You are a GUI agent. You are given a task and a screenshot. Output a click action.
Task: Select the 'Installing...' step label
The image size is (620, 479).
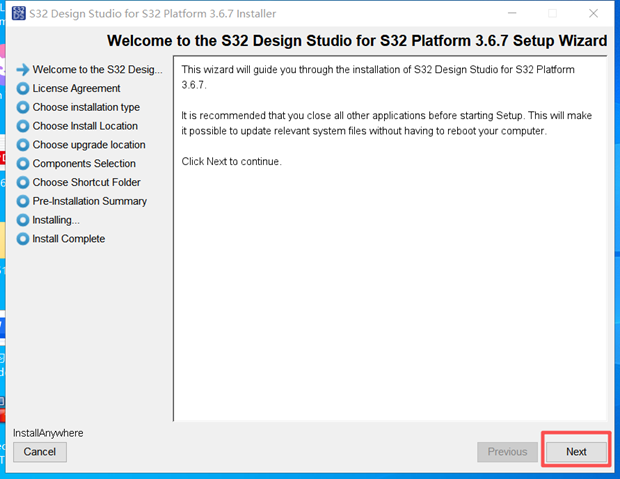point(56,220)
